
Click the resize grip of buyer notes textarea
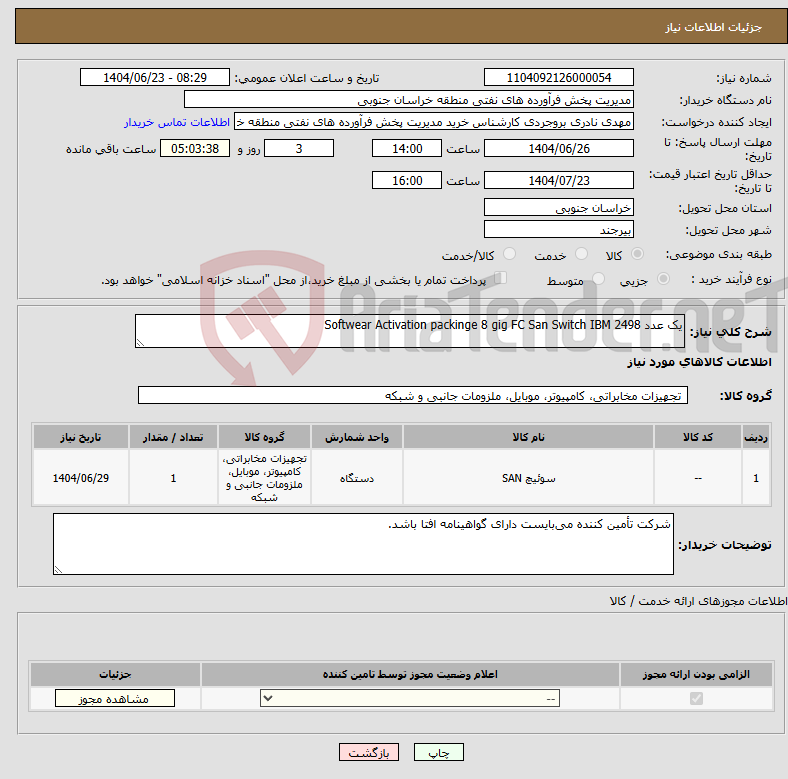click(x=58, y=569)
